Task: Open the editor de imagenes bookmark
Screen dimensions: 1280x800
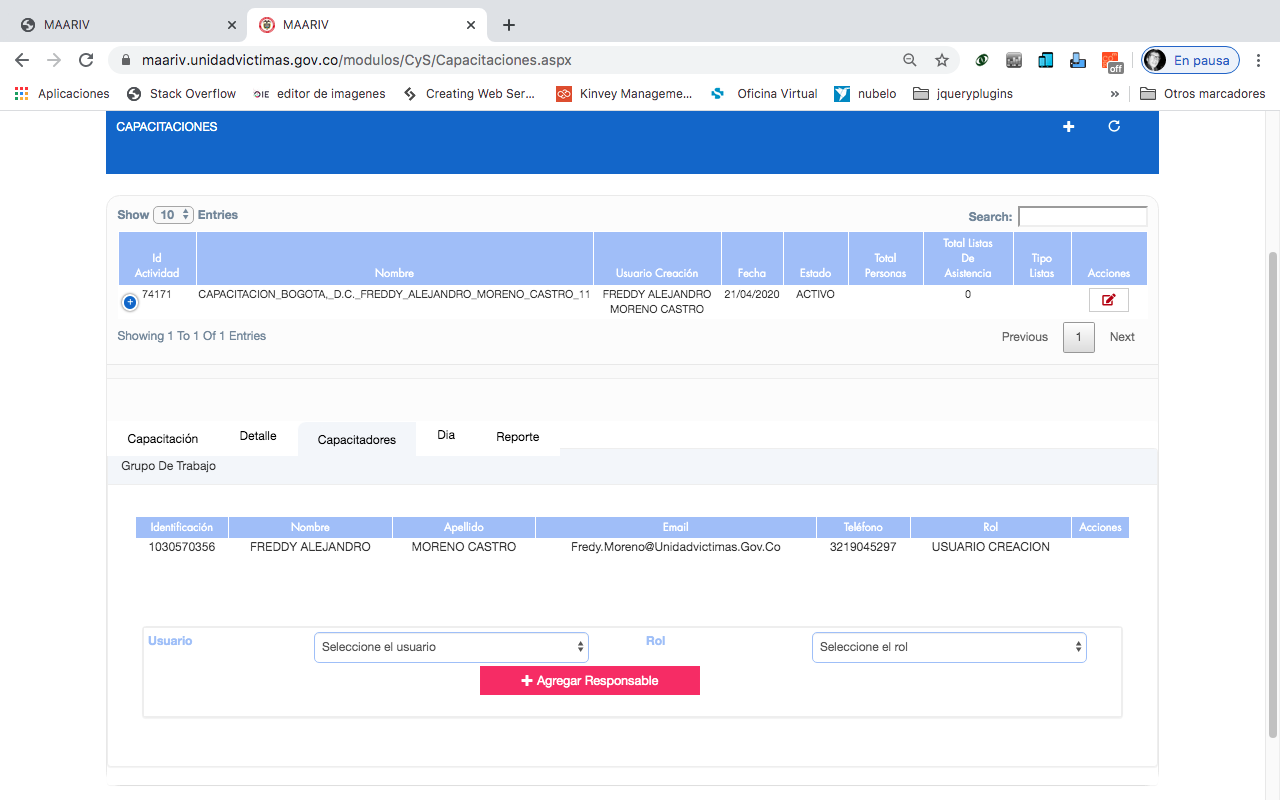Action: coord(319,94)
